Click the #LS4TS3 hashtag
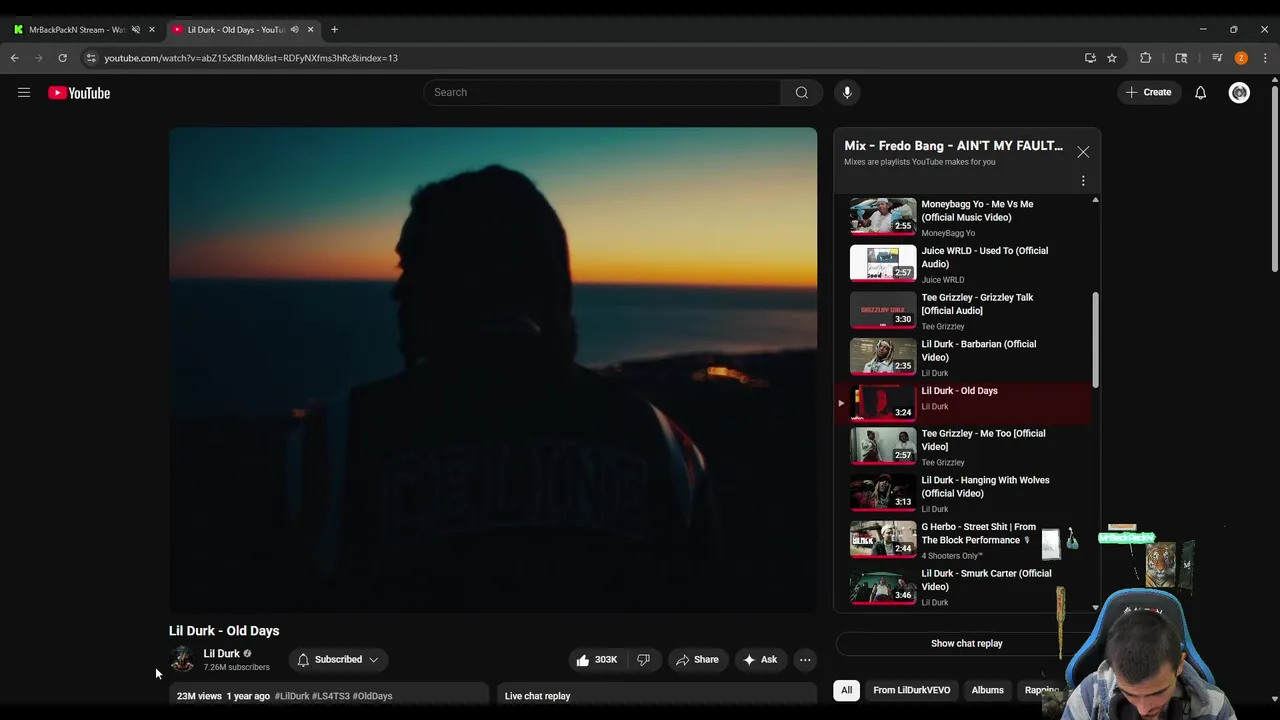 coord(331,696)
